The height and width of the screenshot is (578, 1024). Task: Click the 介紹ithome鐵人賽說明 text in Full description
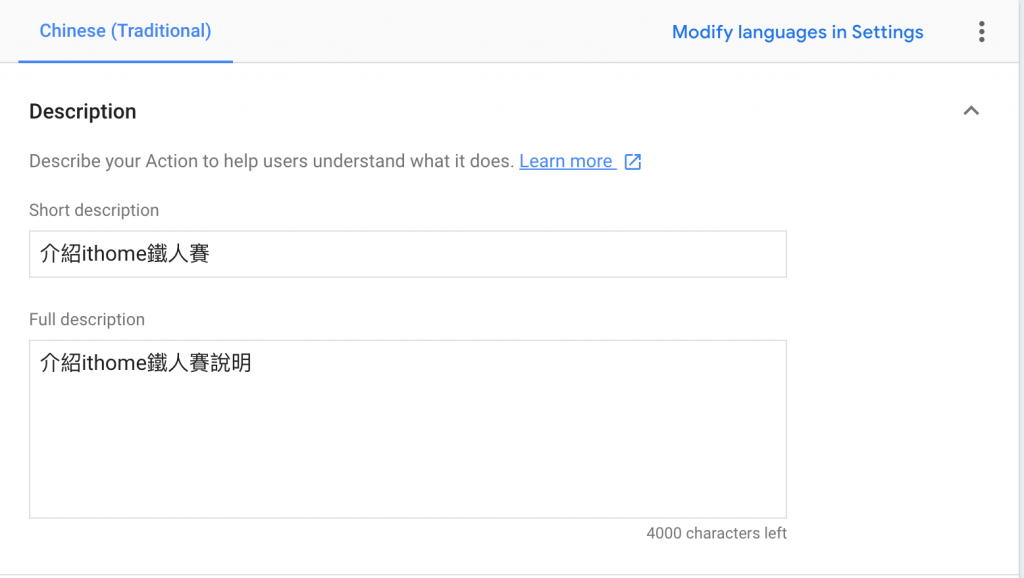[x=146, y=363]
